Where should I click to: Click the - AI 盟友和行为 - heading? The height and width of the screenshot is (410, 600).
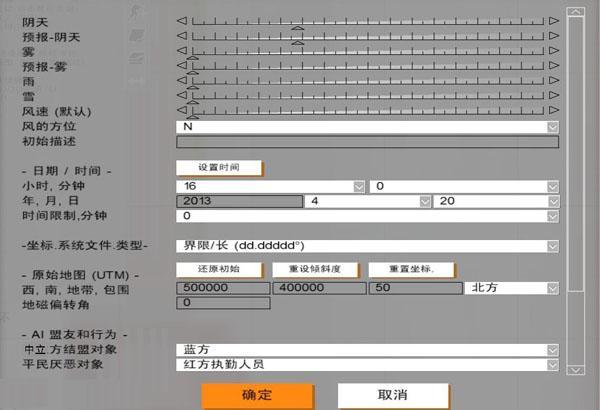tap(74, 335)
